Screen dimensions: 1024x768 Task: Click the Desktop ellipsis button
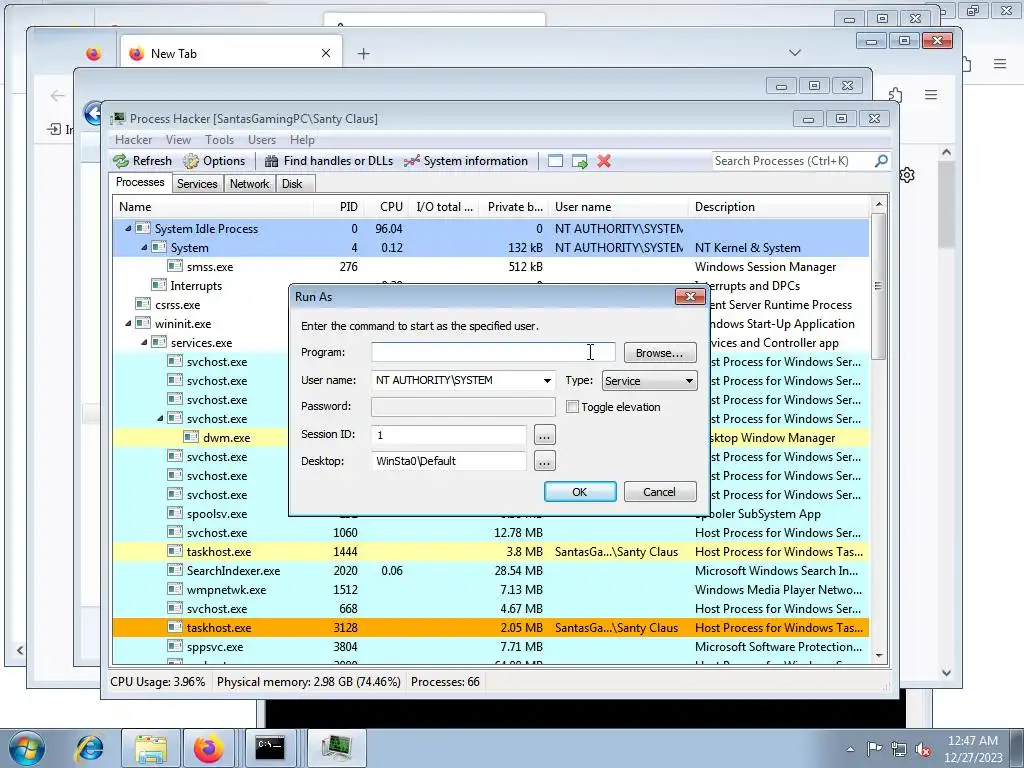pyautogui.click(x=544, y=461)
